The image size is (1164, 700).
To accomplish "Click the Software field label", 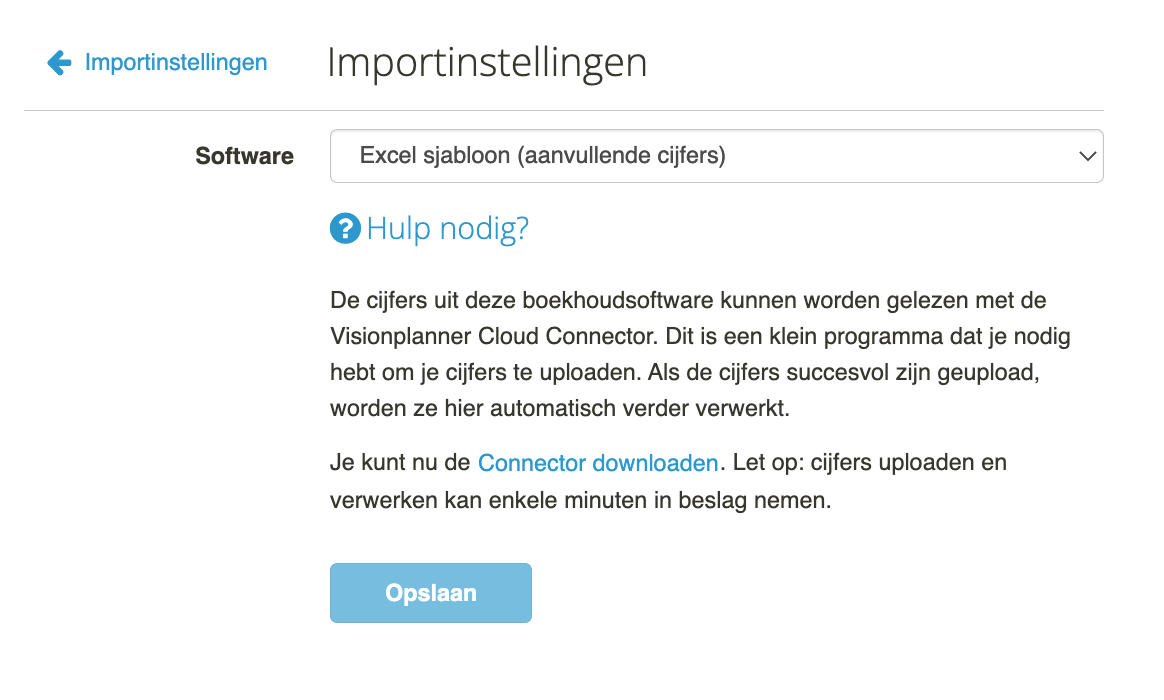I will click(244, 156).
